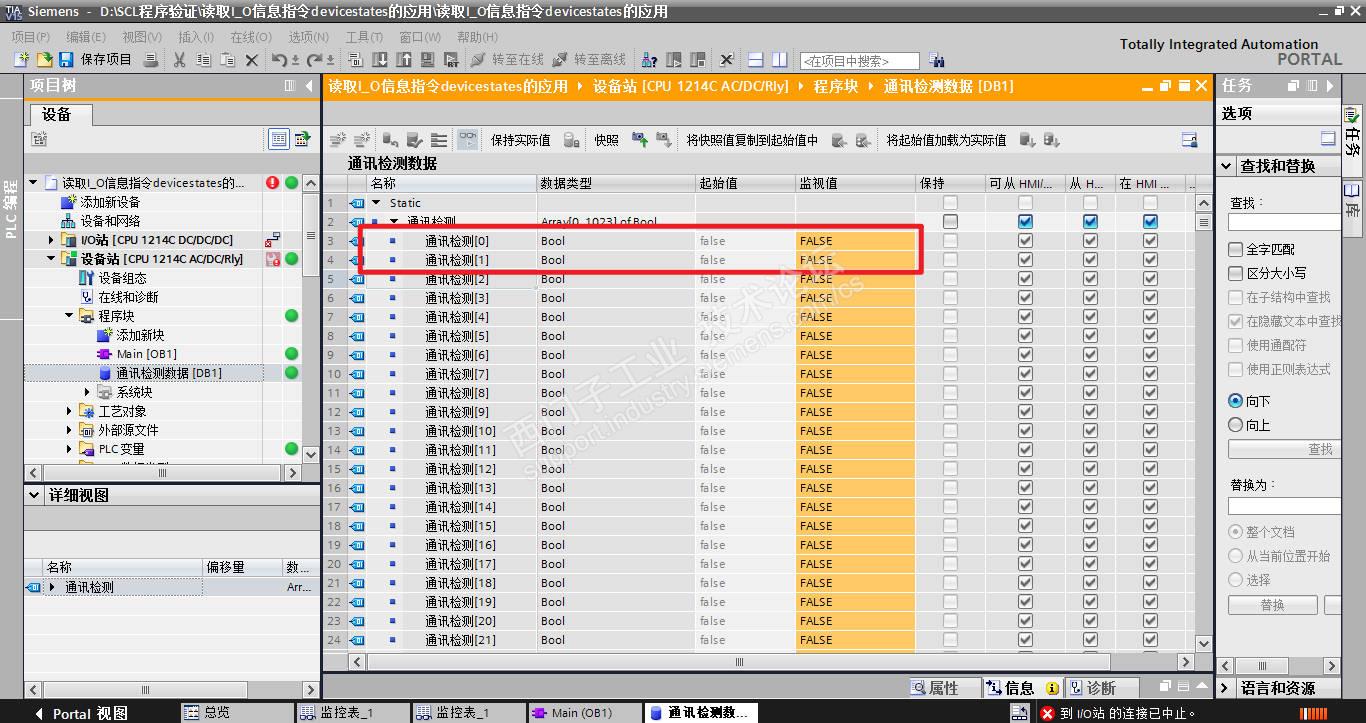Switch to the 总览 tab in bottom bar

coord(236,713)
